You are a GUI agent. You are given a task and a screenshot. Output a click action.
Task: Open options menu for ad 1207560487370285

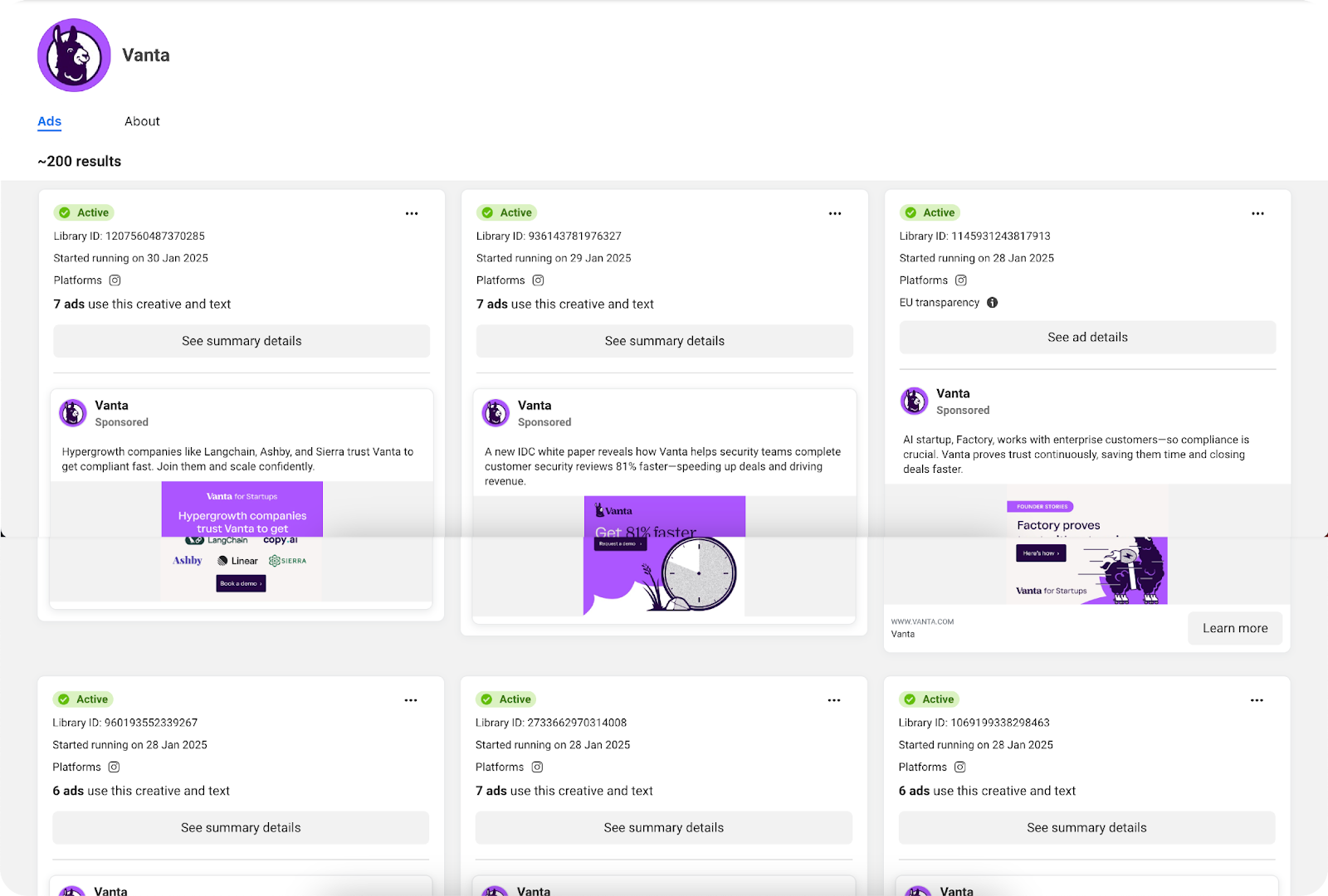[412, 214]
